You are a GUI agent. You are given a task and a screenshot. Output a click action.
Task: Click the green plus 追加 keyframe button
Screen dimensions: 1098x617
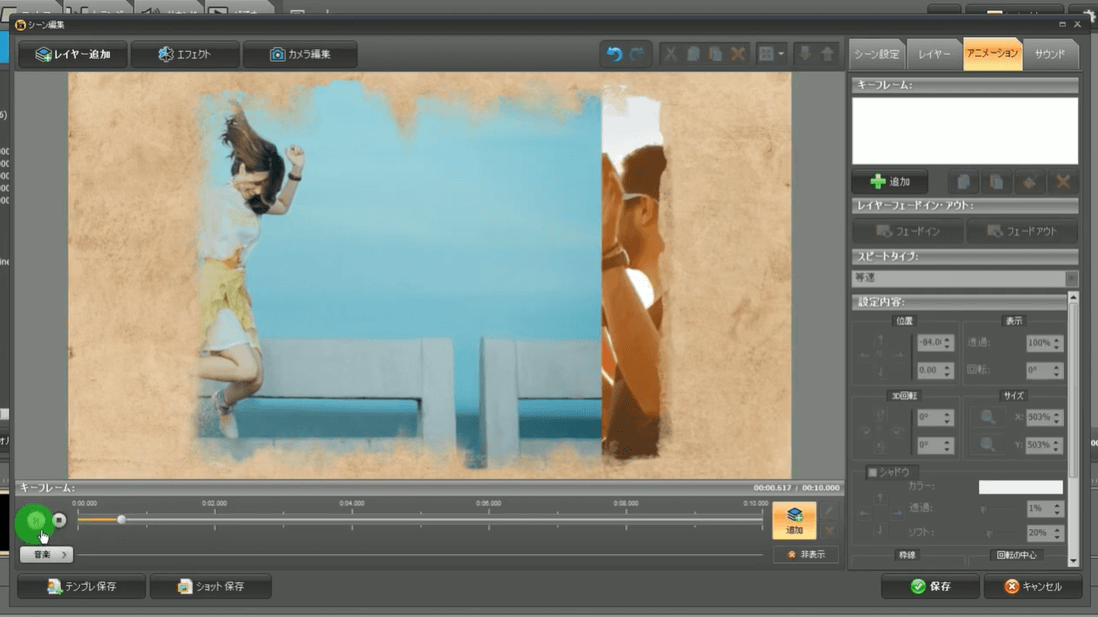click(x=889, y=182)
